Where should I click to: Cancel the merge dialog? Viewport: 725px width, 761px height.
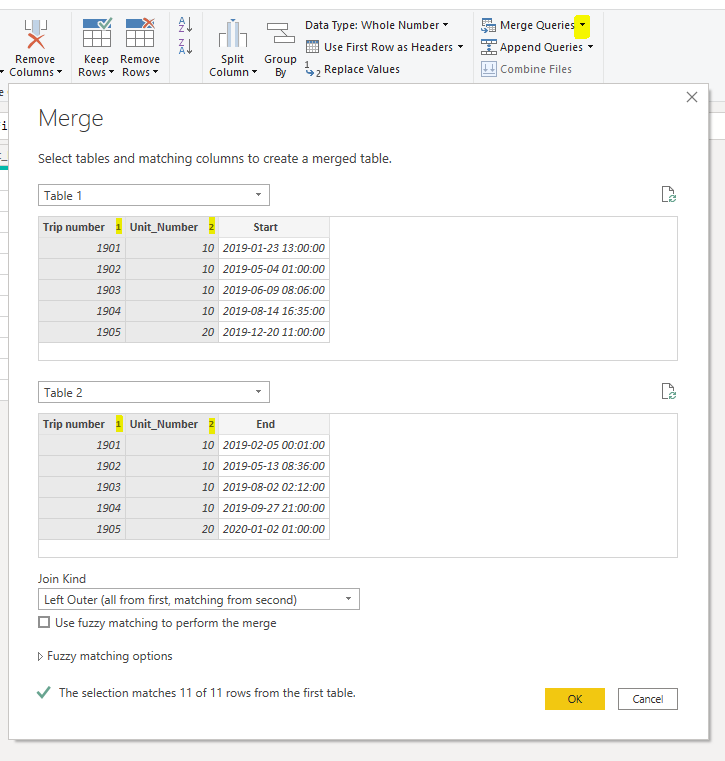point(647,699)
